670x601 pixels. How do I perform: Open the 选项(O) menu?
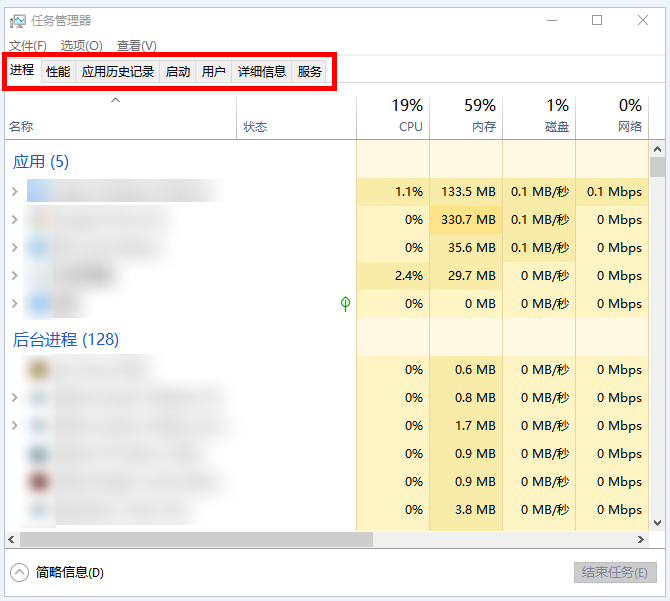click(x=81, y=45)
